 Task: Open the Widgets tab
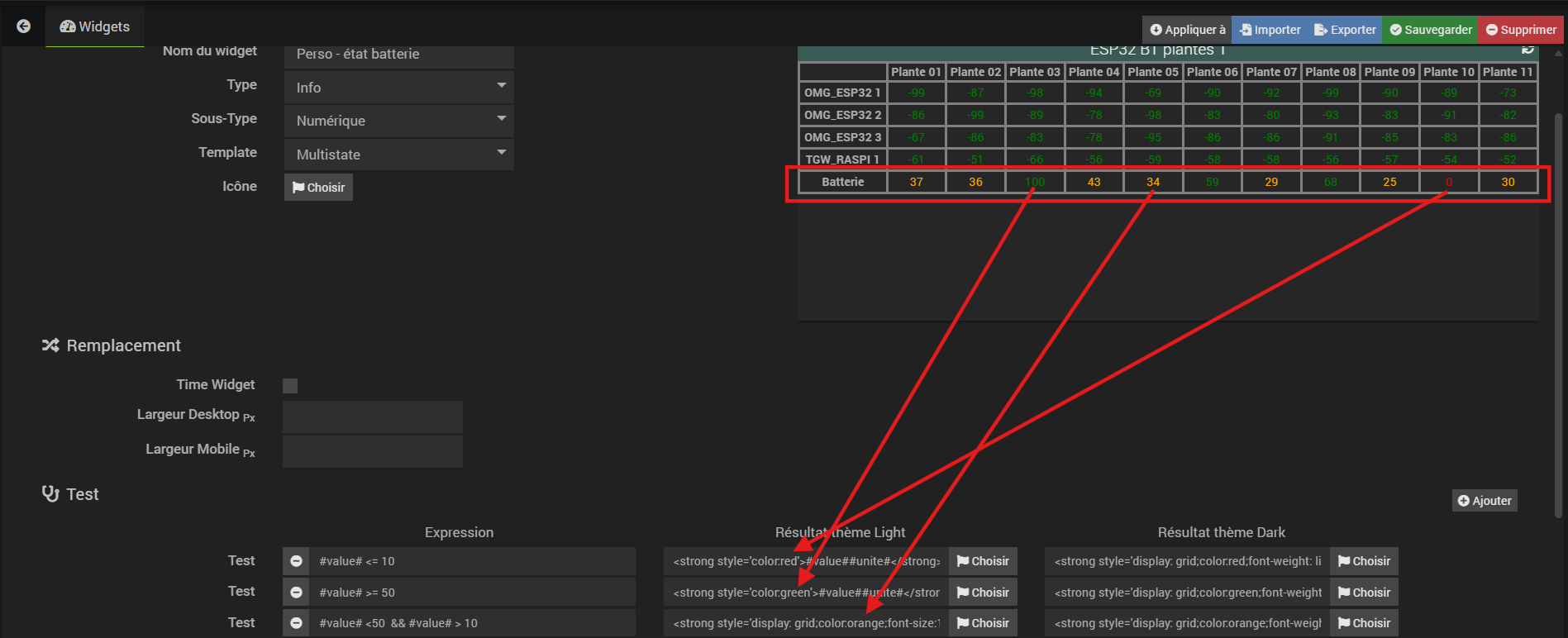[x=95, y=26]
